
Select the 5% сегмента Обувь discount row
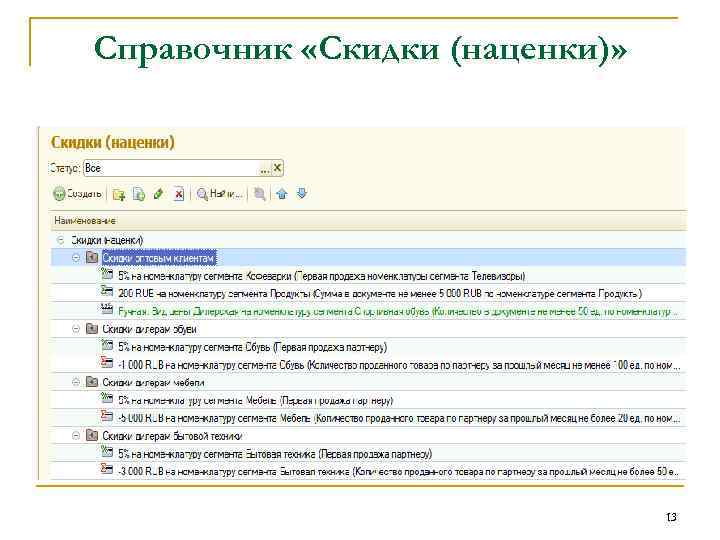(x=368, y=347)
